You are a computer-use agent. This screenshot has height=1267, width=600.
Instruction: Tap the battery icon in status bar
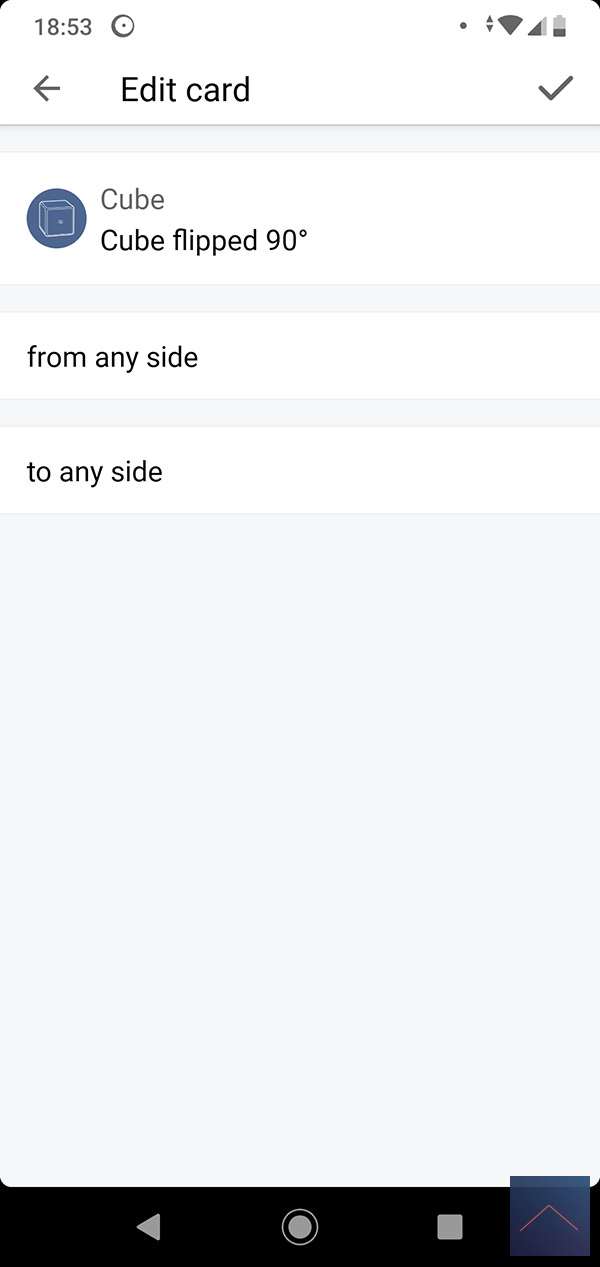[559, 26]
